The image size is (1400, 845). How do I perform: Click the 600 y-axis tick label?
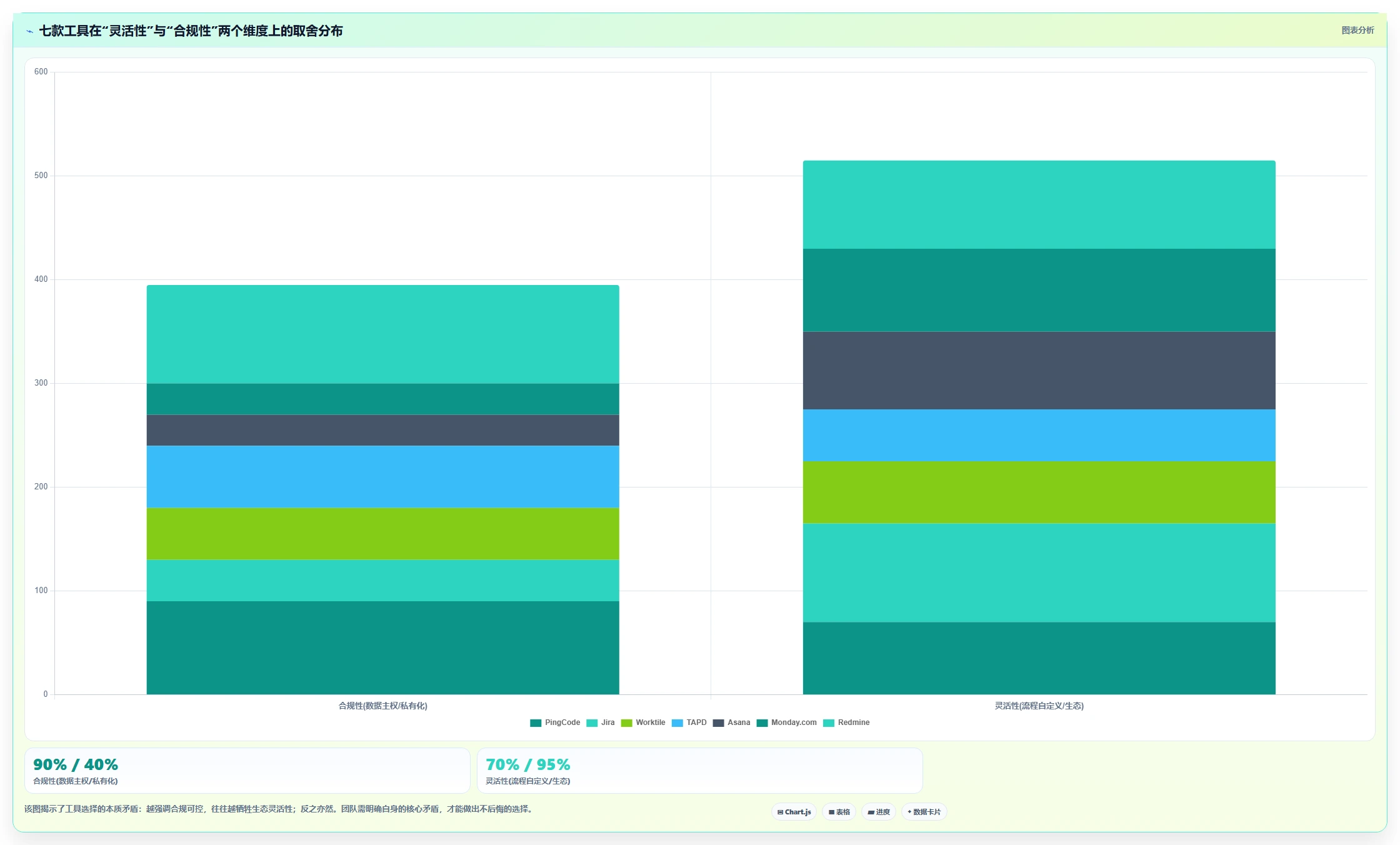click(41, 72)
